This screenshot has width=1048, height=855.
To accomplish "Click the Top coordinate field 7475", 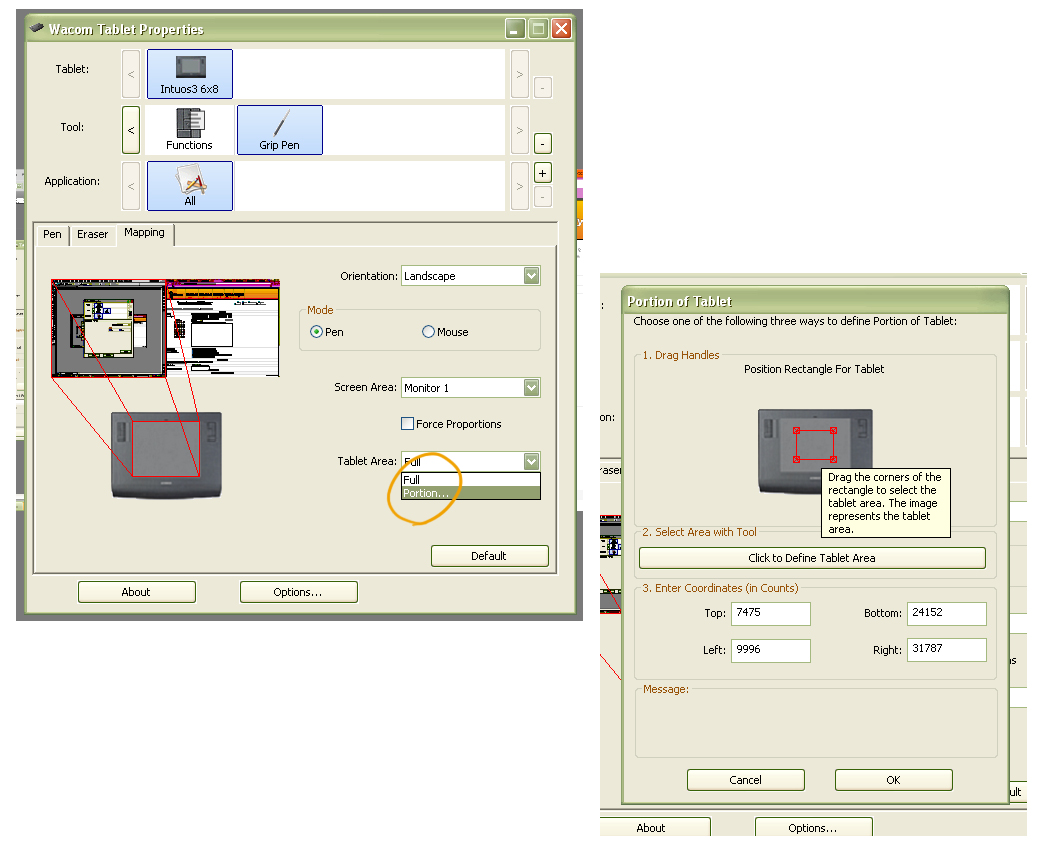I will click(x=771, y=613).
